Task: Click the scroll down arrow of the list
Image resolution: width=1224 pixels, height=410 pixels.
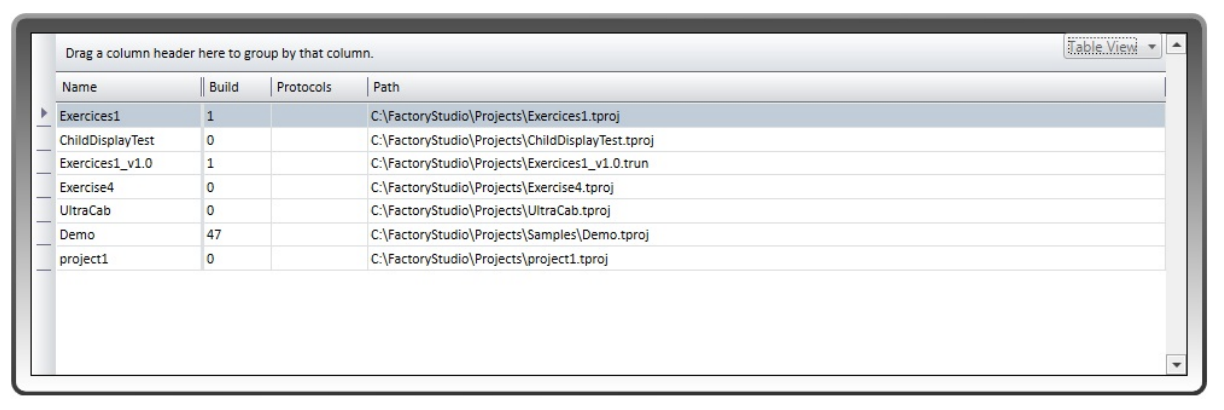Action: (1177, 365)
